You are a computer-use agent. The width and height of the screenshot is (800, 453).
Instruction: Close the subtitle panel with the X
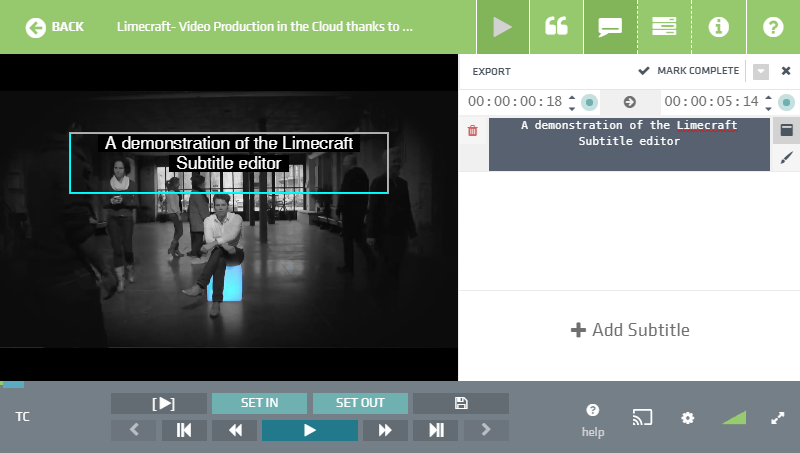coord(786,71)
